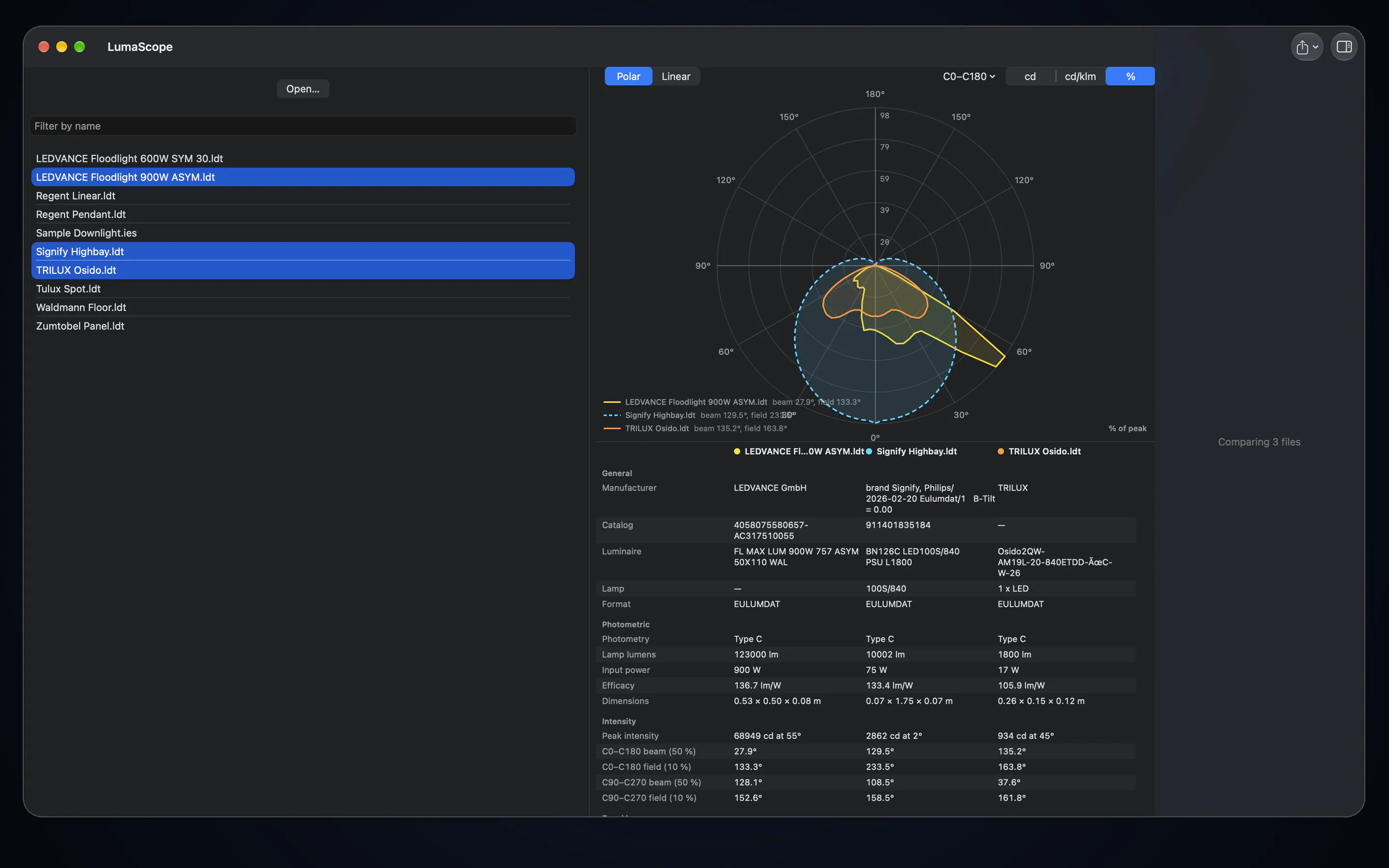Select cd intensity units
Image resolution: width=1389 pixels, height=868 pixels.
[x=1030, y=76]
